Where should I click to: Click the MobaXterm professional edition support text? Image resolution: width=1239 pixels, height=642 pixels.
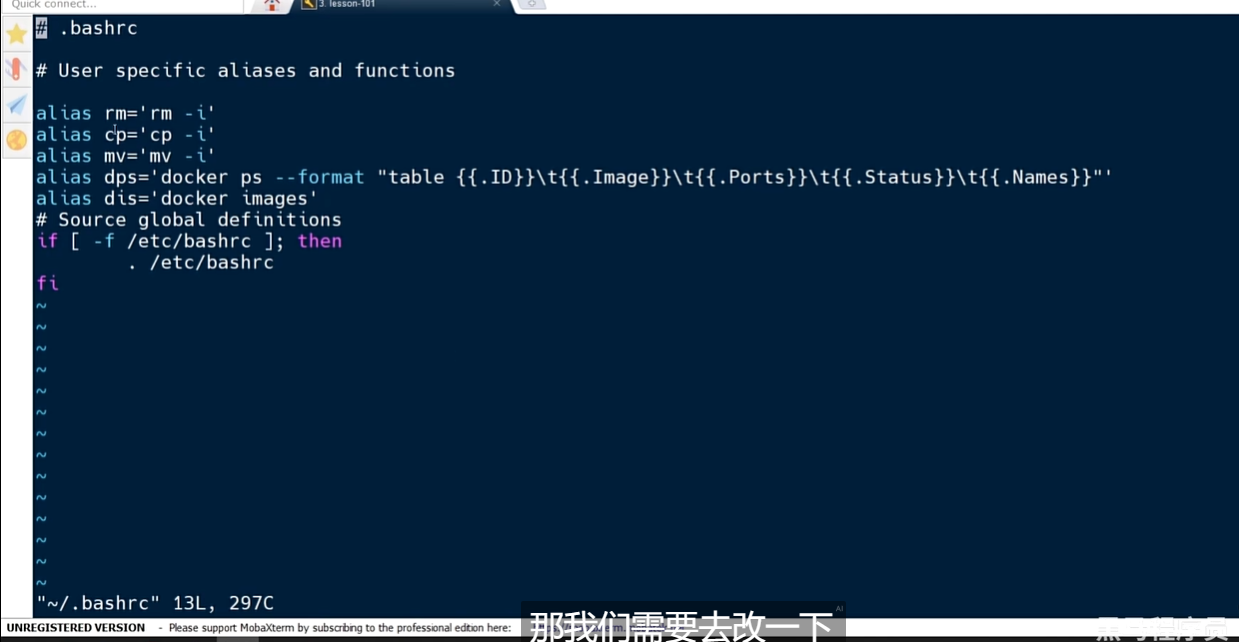(340, 628)
